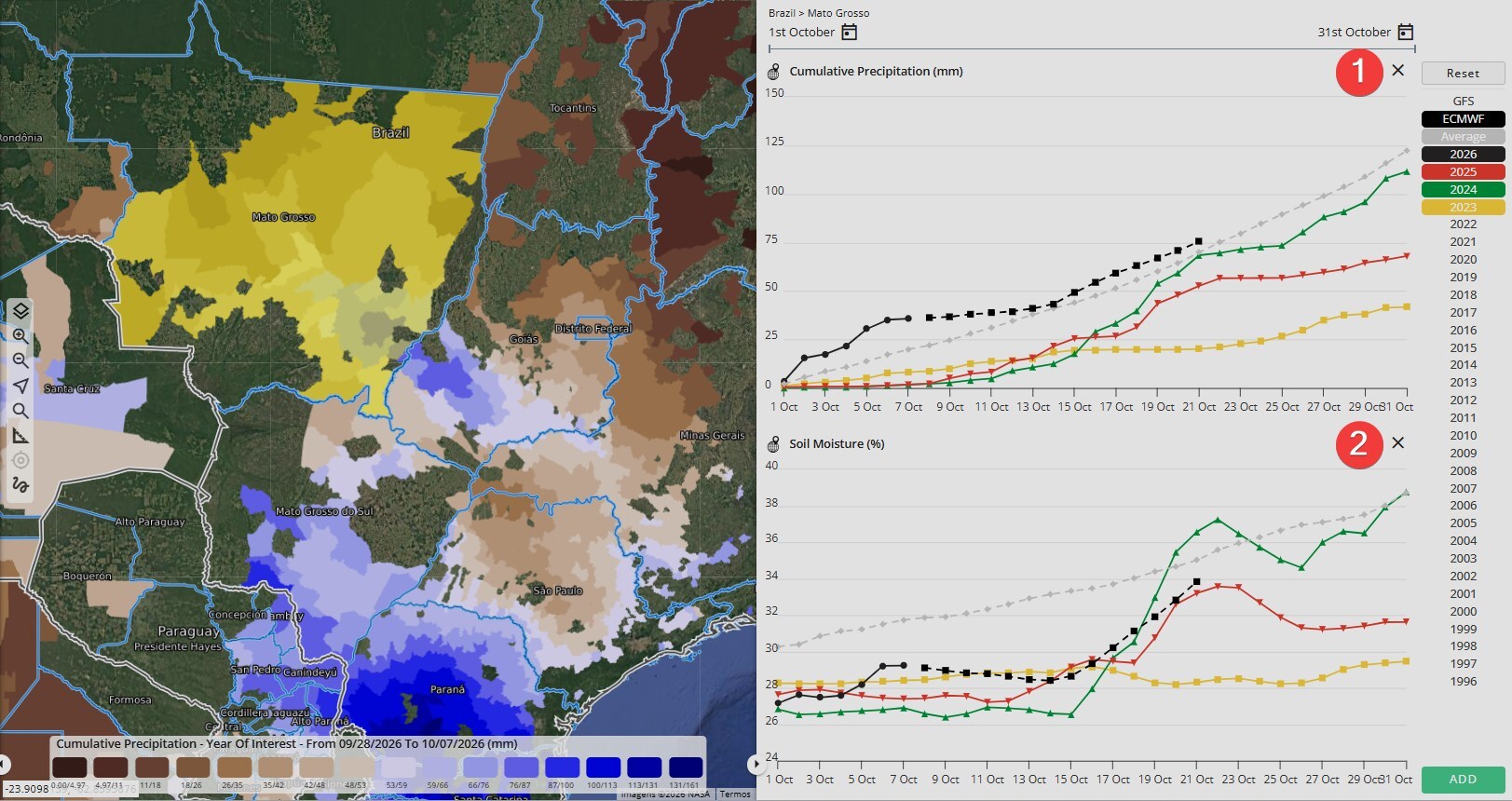Screen dimensions: 1512x801
Task: Toggle the 2025 year series
Action: pyautogui.click(x=1463, y=172)
